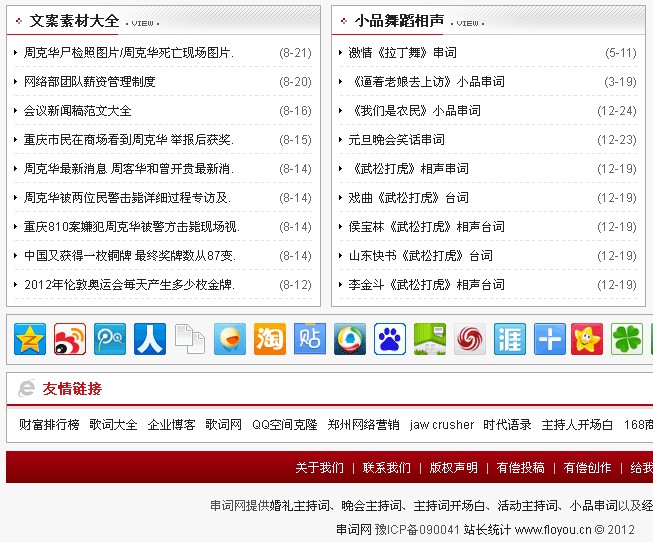Open more share options plus icon
This screenshot has height=542, width=653.
(550, 339)
